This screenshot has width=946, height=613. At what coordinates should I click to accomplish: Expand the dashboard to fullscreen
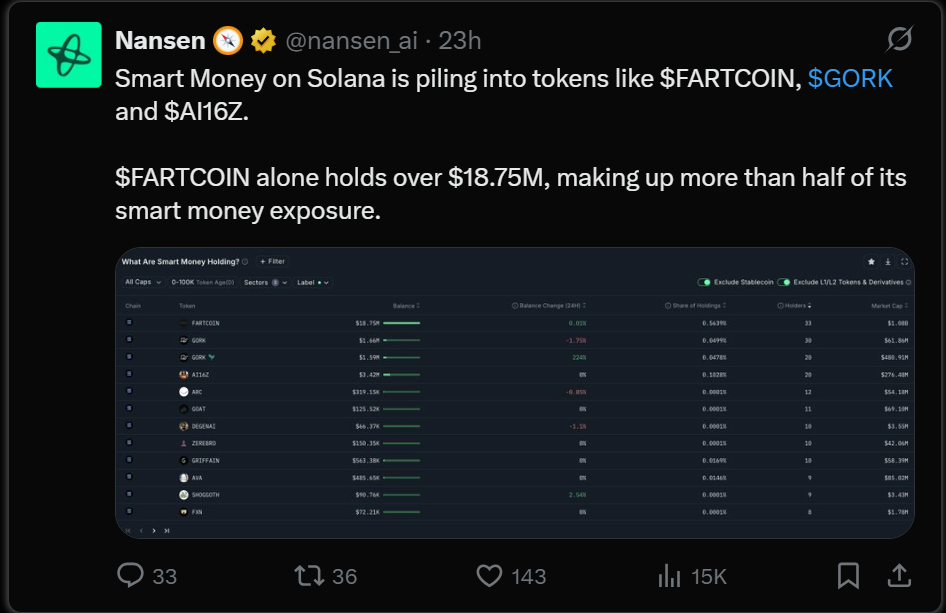click(x=906, y=263)
